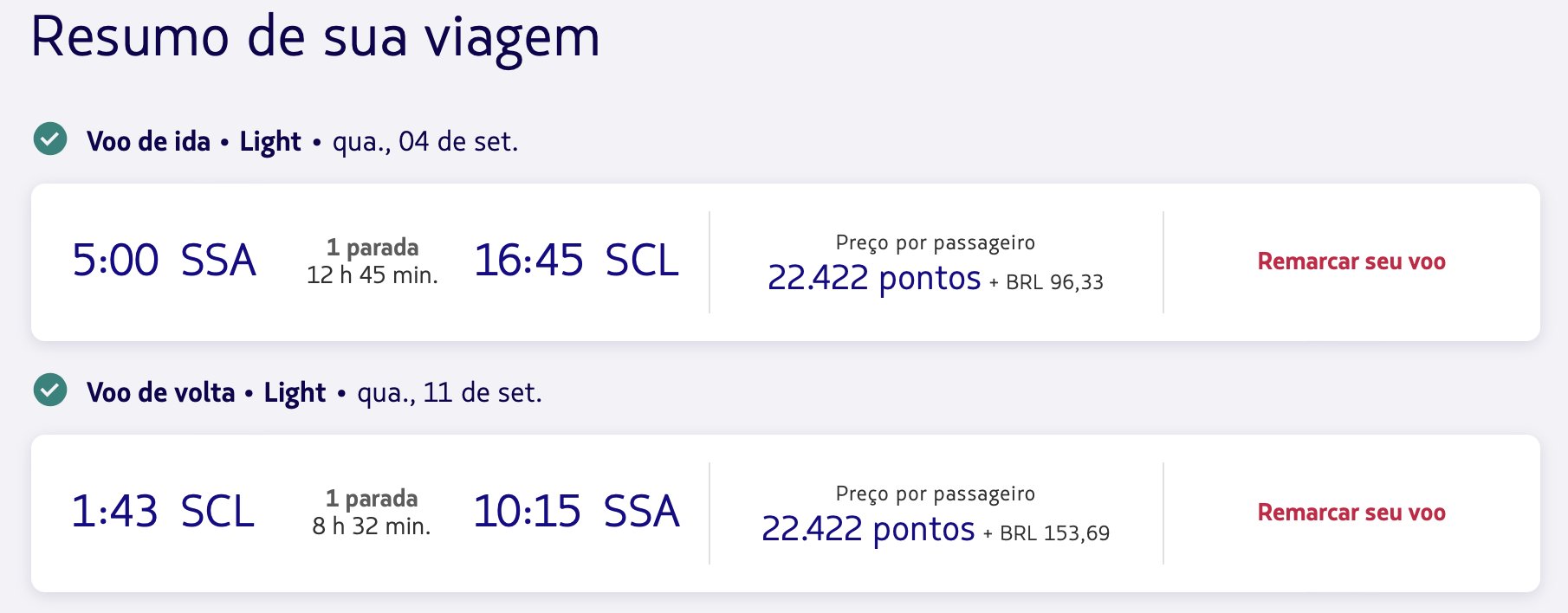Click the Voo de ida label
This screenshot has height=613, width=1568.
click(148, 141)
